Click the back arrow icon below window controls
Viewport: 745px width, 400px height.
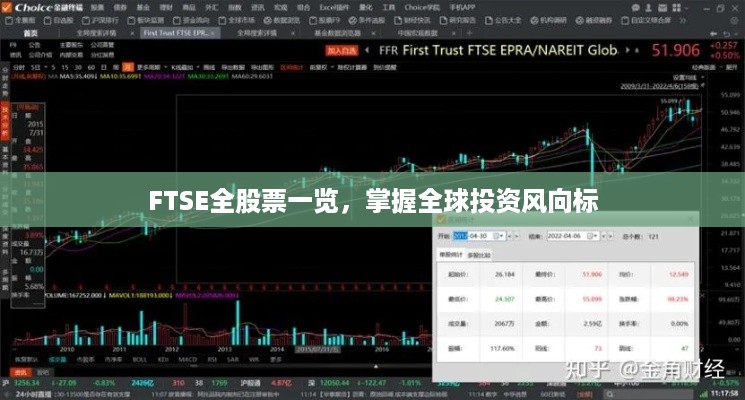(714, 34)
